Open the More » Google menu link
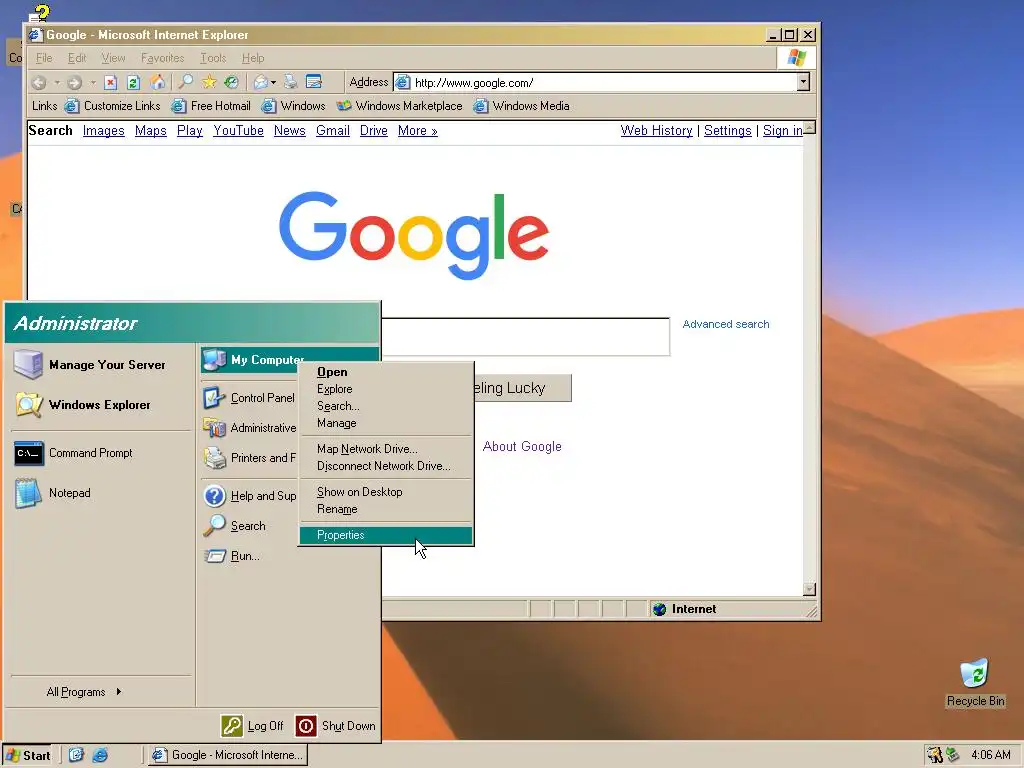The image size is (1024, 768). [x=417, y=131]
